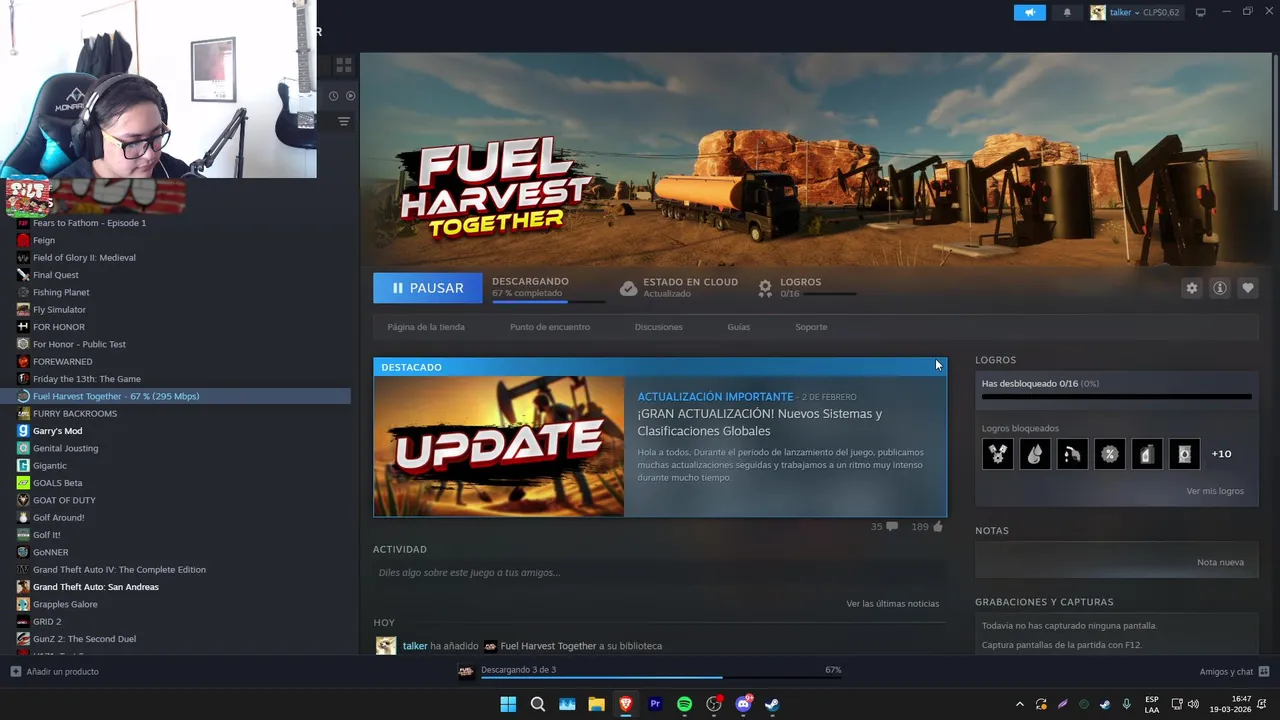
Task: Open the 'Página de la tienda' tab
Action: (x=426, y=327)
